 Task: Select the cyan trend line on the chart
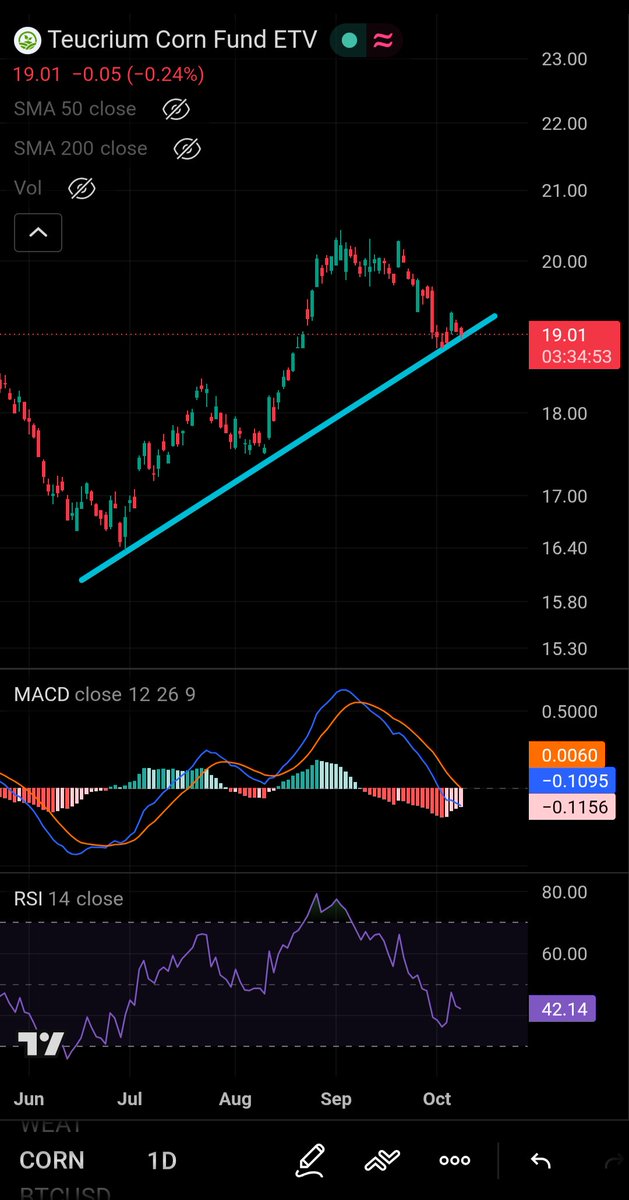(288, 447)
